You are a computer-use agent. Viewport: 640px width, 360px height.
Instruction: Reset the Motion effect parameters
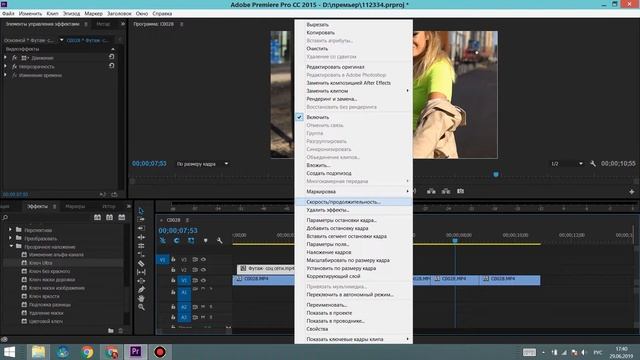pyautogui.click(x=111, y=57)
